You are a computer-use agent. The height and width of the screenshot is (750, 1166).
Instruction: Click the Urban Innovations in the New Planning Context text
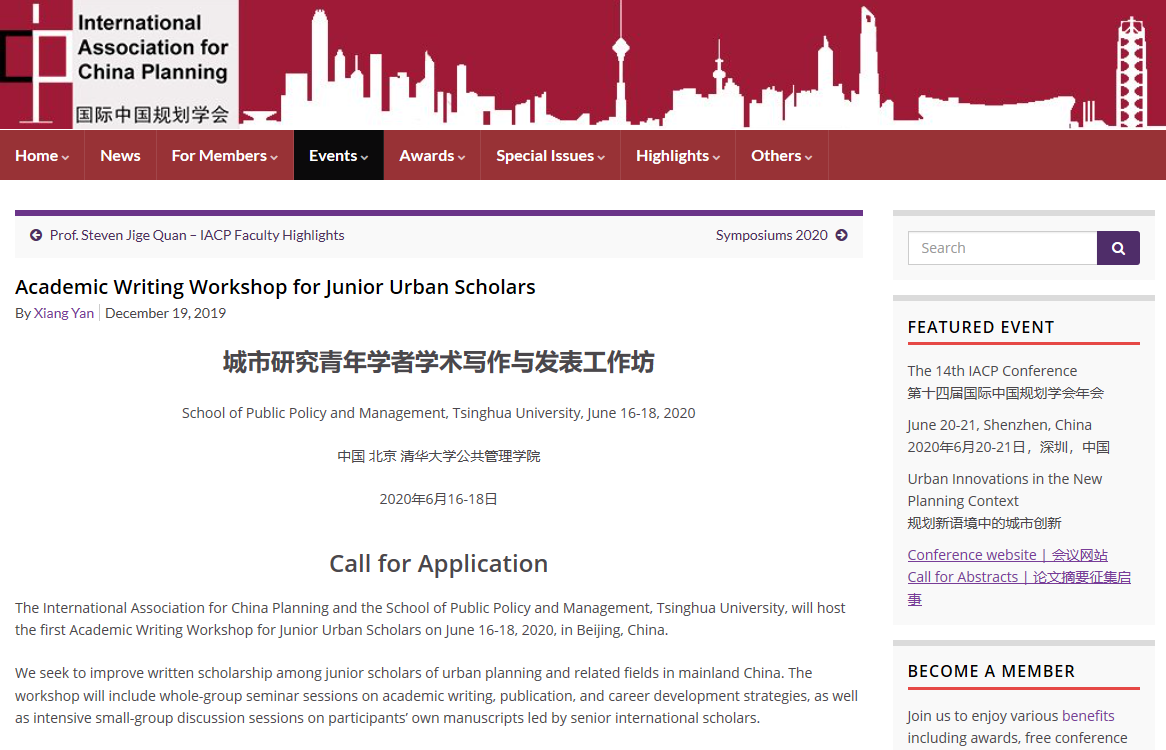coord(1005,490)
